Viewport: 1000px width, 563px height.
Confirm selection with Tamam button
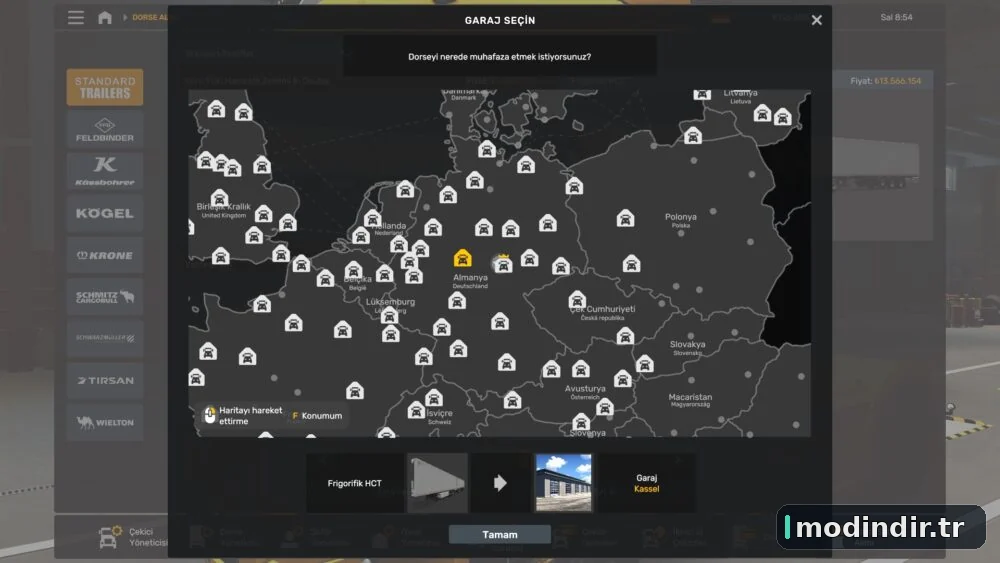point(500,534)
